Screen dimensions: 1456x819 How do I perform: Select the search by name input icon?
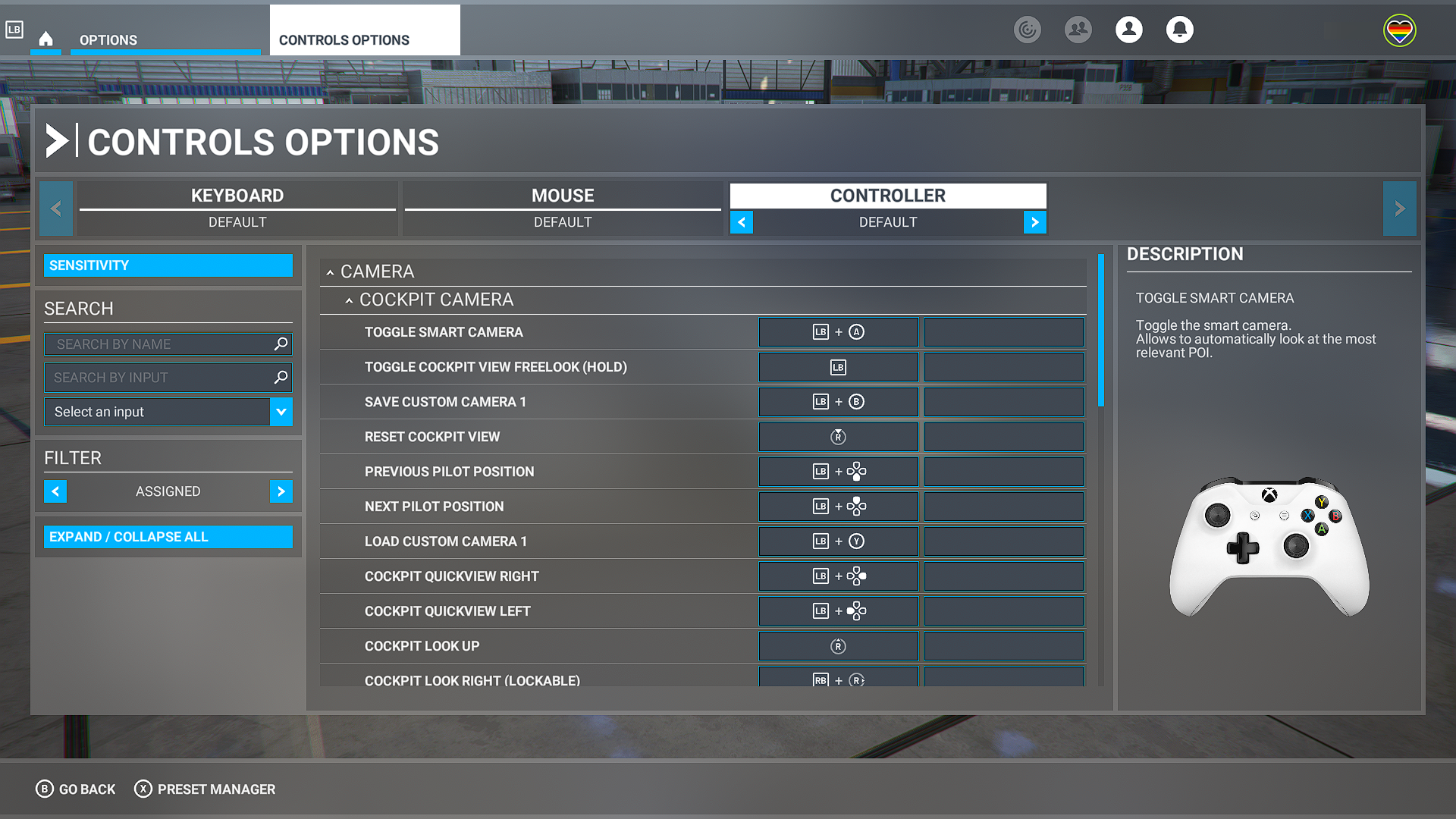pyautogui.click(x=281, y=343)
